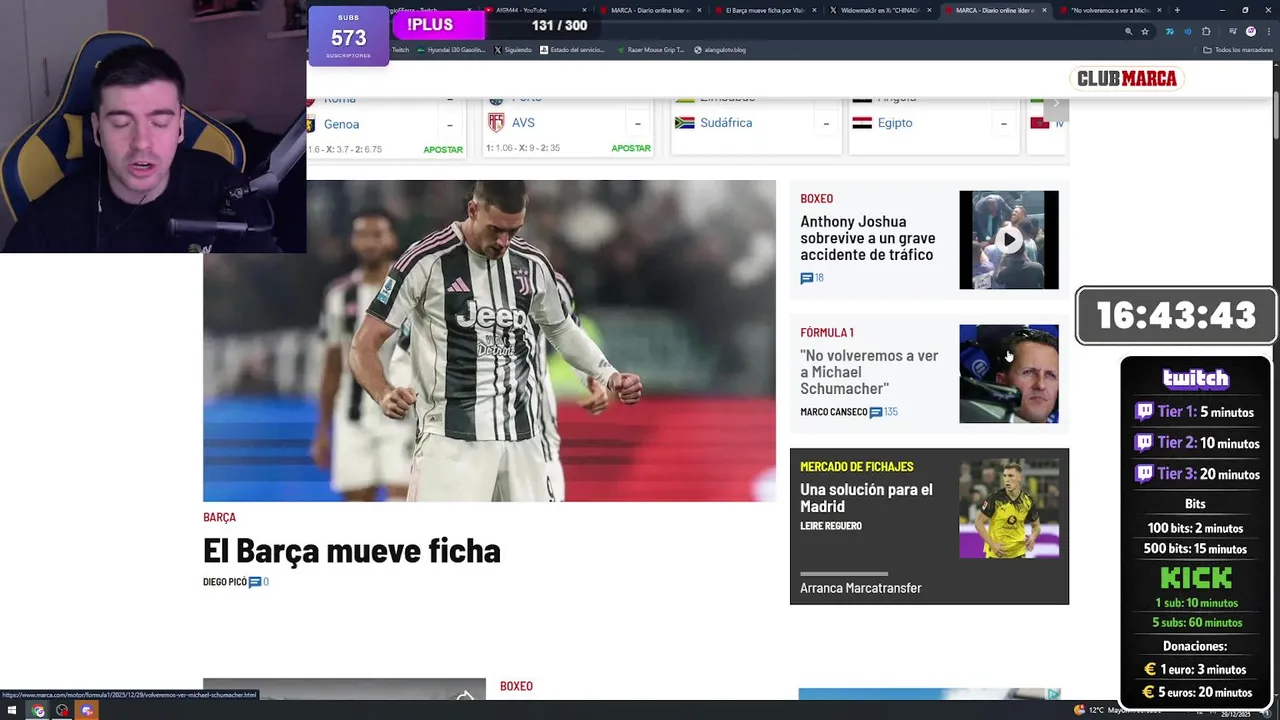Click author name DIEGO PICÓ
Screen dimensions: 1280x720
[224, 582]
